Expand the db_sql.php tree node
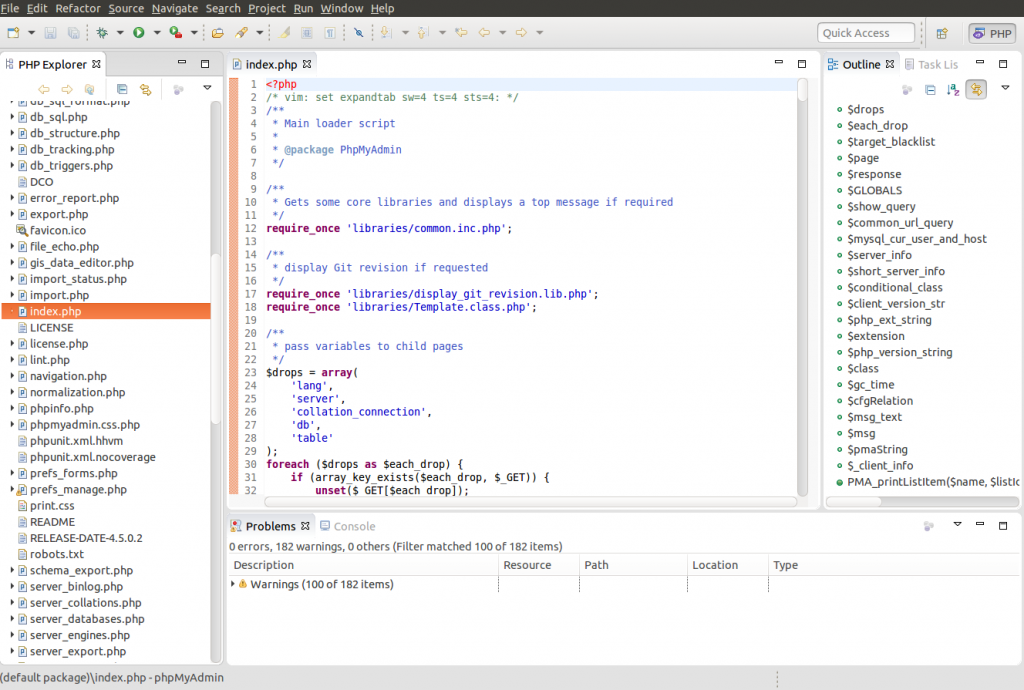 [12, 117]
